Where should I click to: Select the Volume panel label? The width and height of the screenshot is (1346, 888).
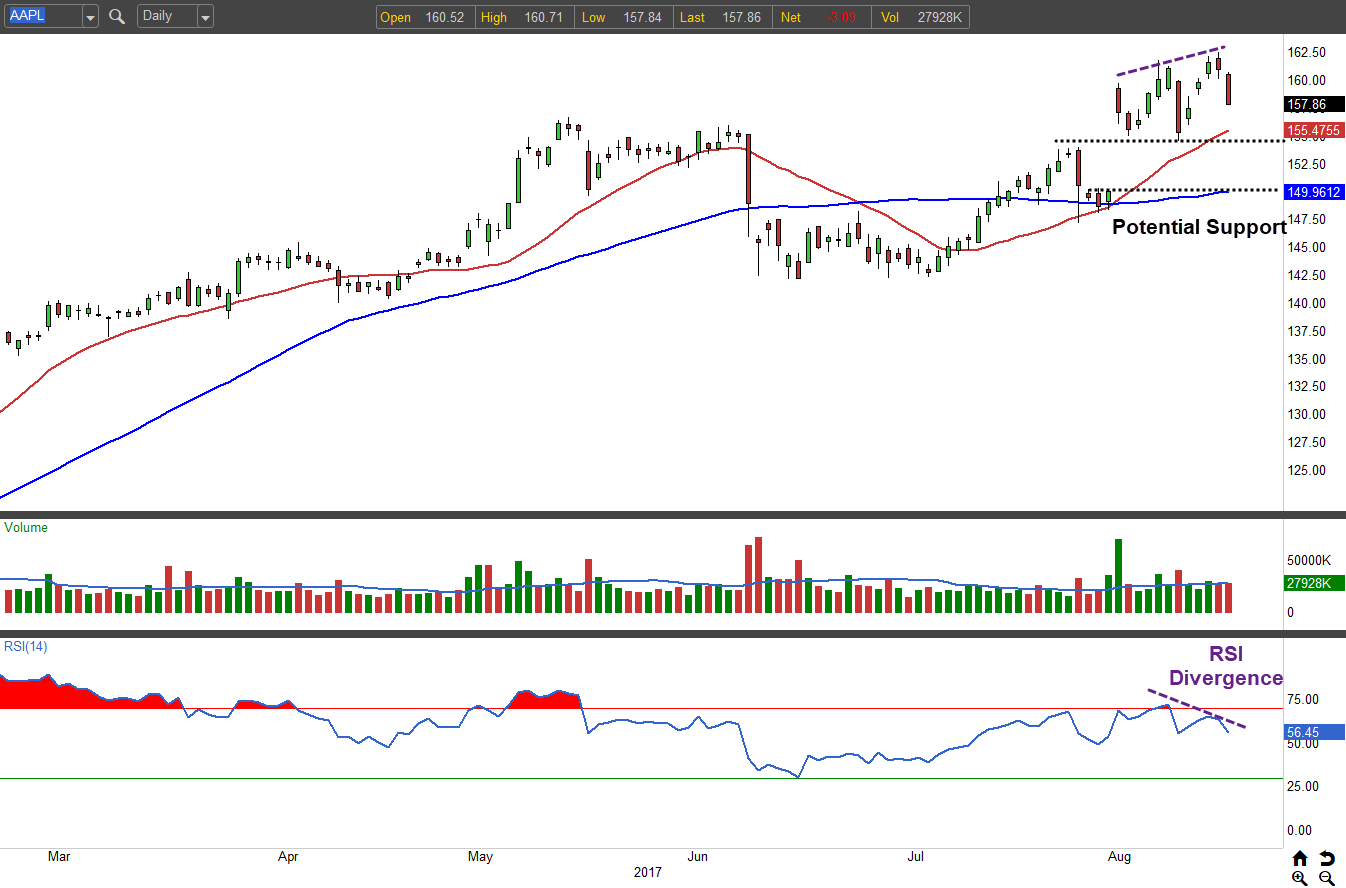click(26, 528)
